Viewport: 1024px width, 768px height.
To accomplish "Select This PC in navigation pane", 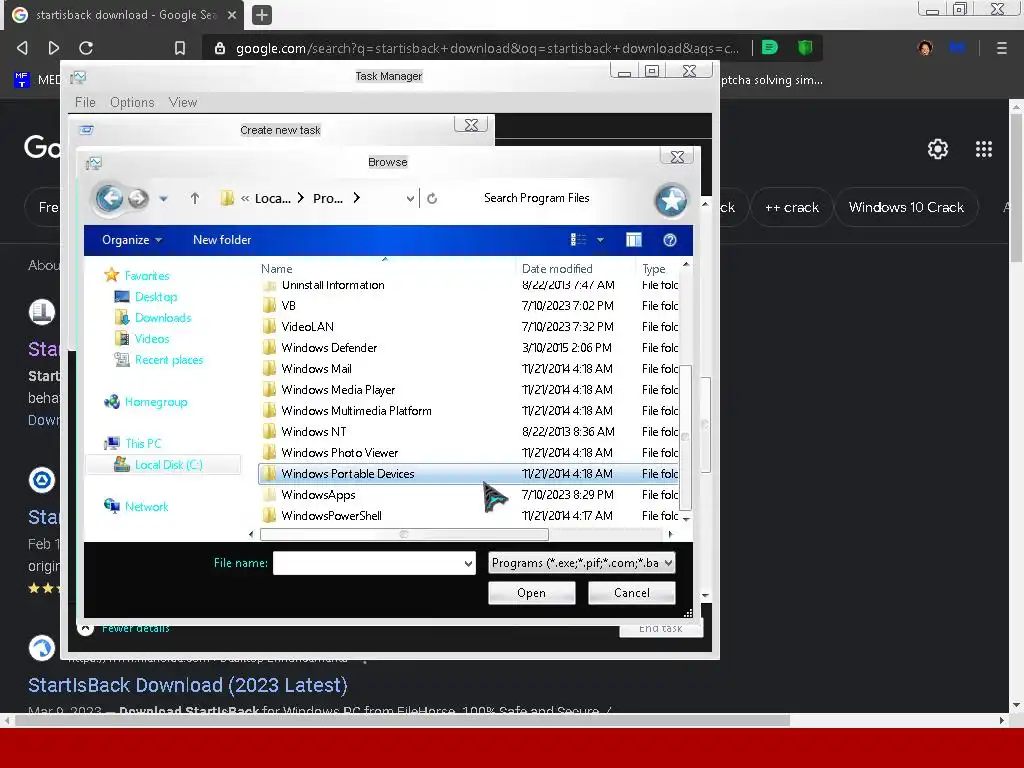I will coord(133,443).
